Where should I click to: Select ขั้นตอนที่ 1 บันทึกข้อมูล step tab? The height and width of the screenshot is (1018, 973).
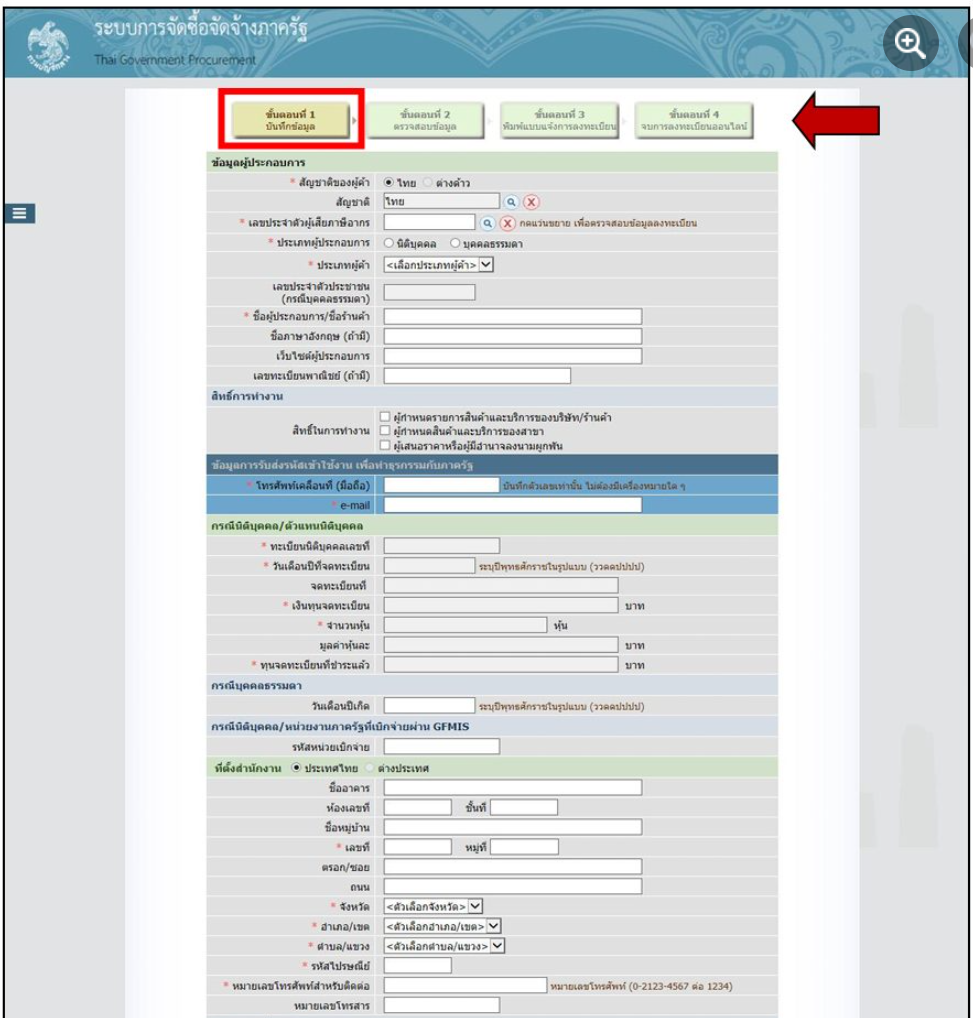pos(290,120)
